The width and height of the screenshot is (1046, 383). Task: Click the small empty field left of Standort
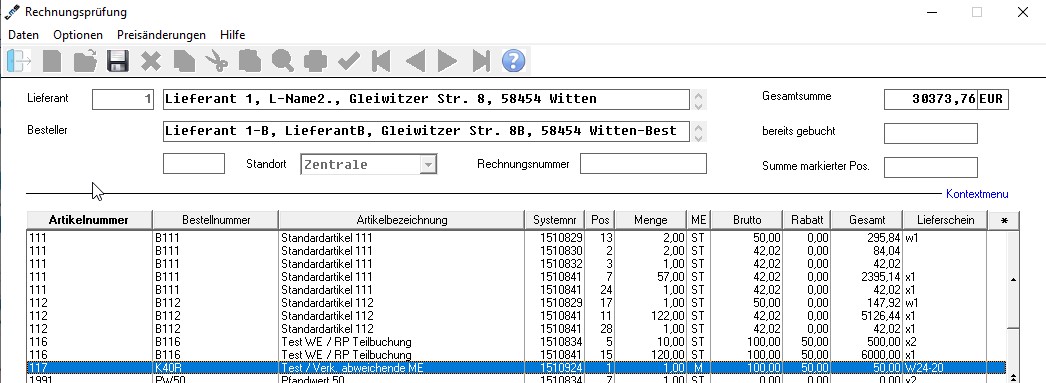(x=193, y=163)
